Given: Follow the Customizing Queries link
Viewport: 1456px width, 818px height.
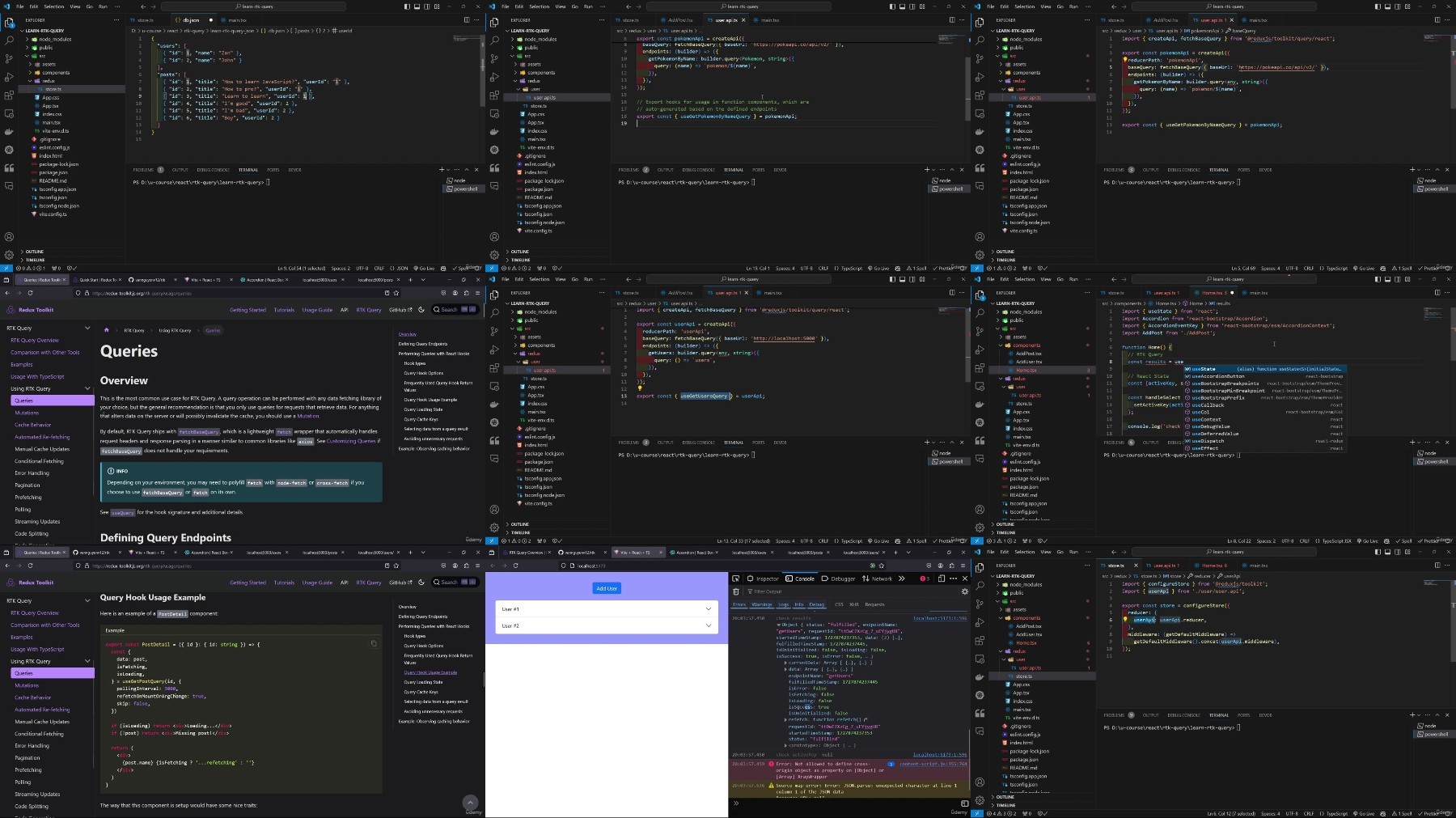Looking at the screenshot, I should [x=352, y=441].
